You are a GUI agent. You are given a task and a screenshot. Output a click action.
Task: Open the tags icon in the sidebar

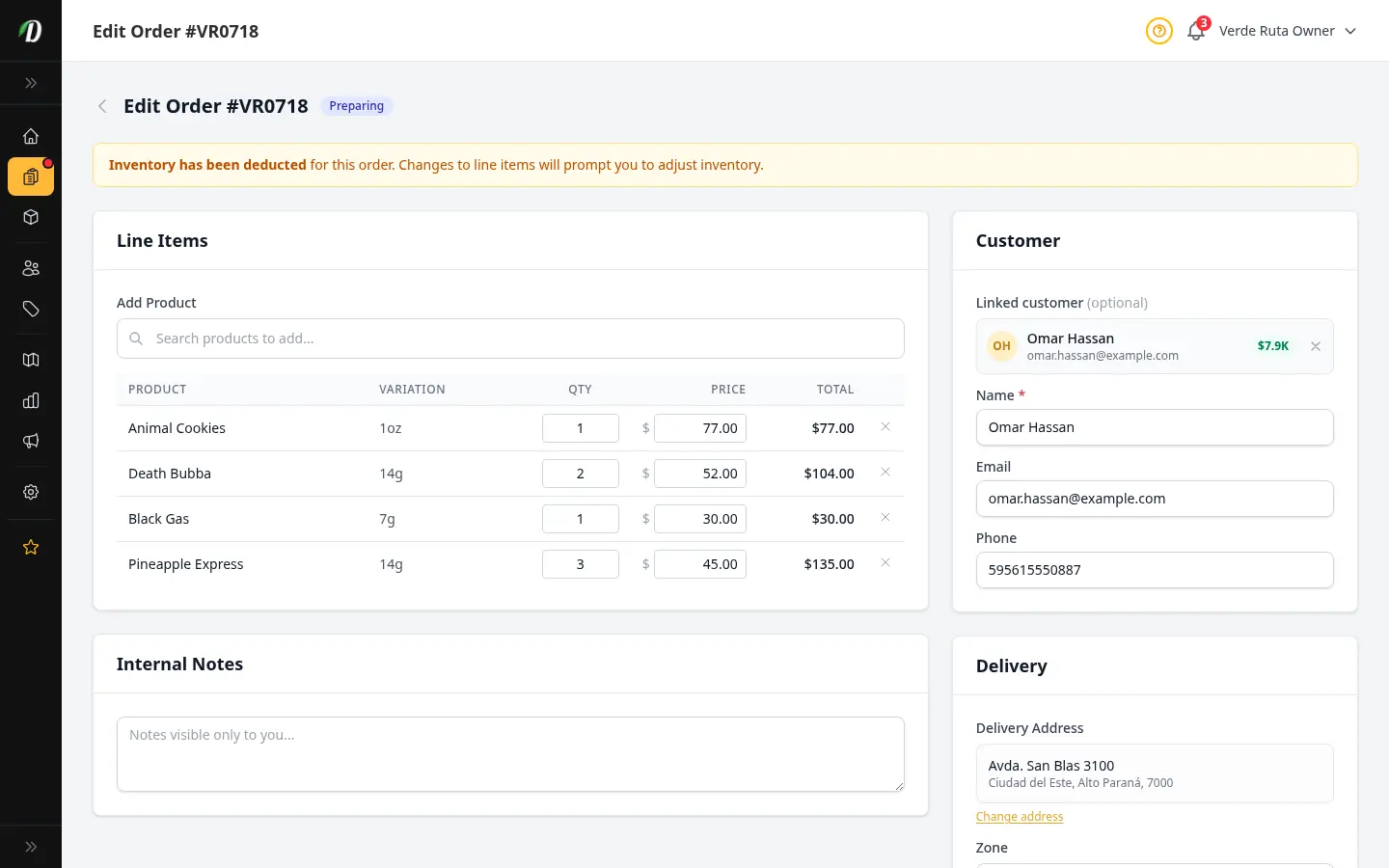tap(31, 309)
